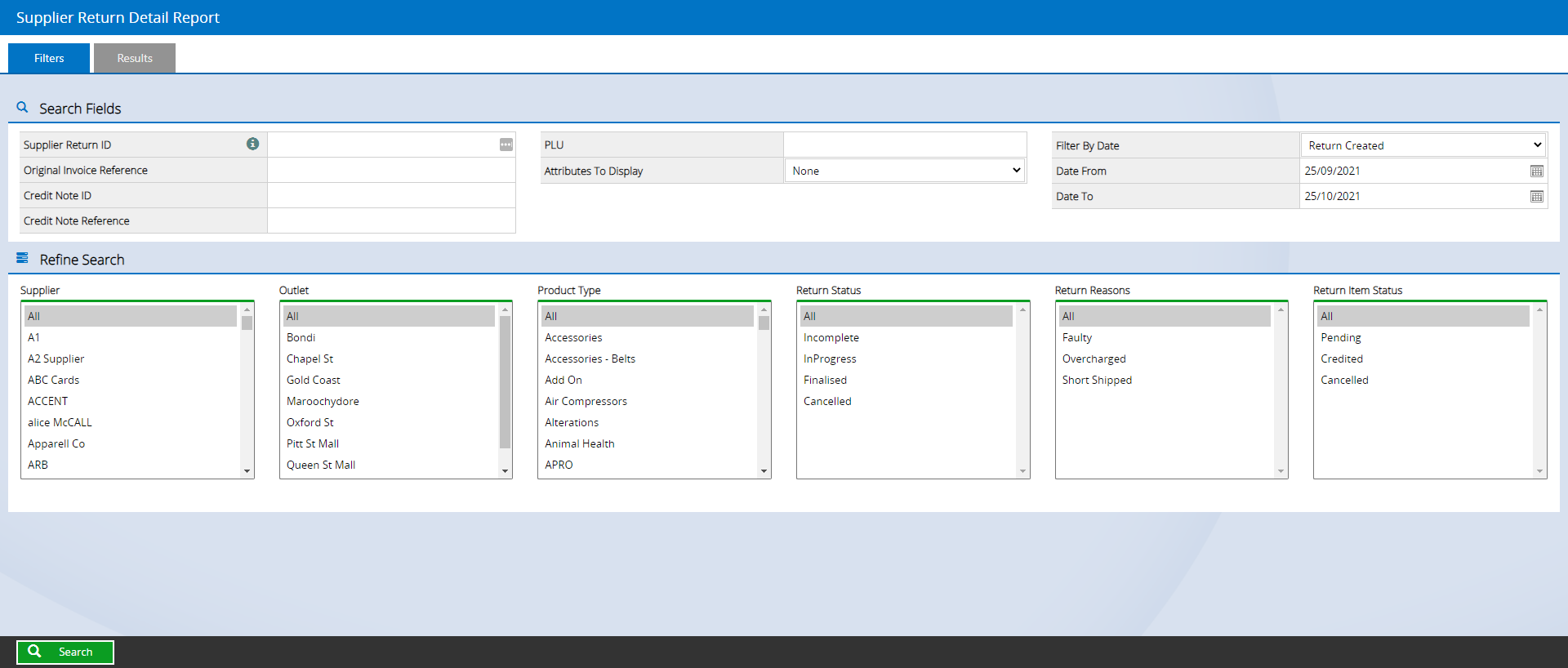
Task: Select ARB supplier
Action: [131, 465]
